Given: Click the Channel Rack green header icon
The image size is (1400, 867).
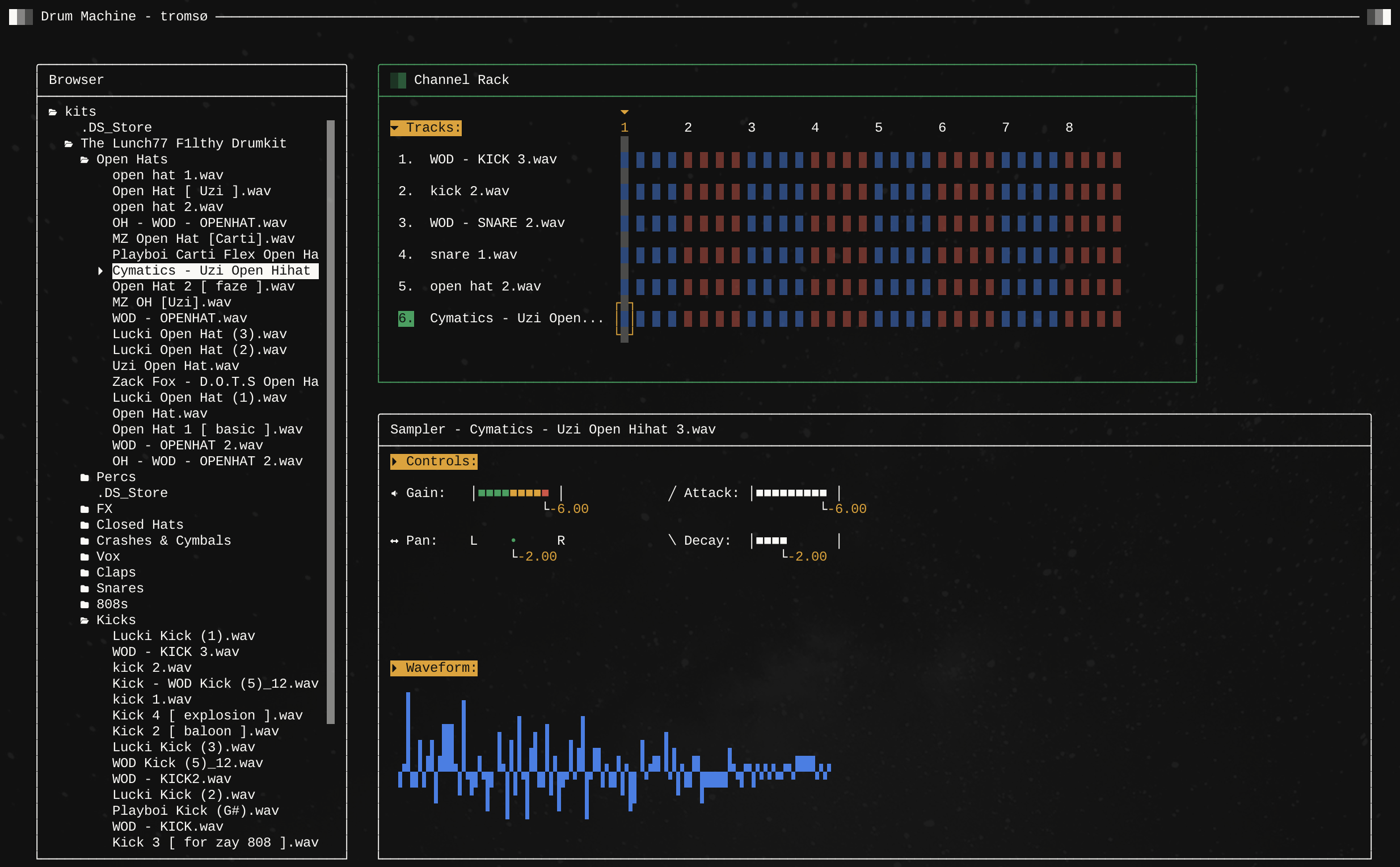Looking at the screenshot, I should (x=398, y=80).
